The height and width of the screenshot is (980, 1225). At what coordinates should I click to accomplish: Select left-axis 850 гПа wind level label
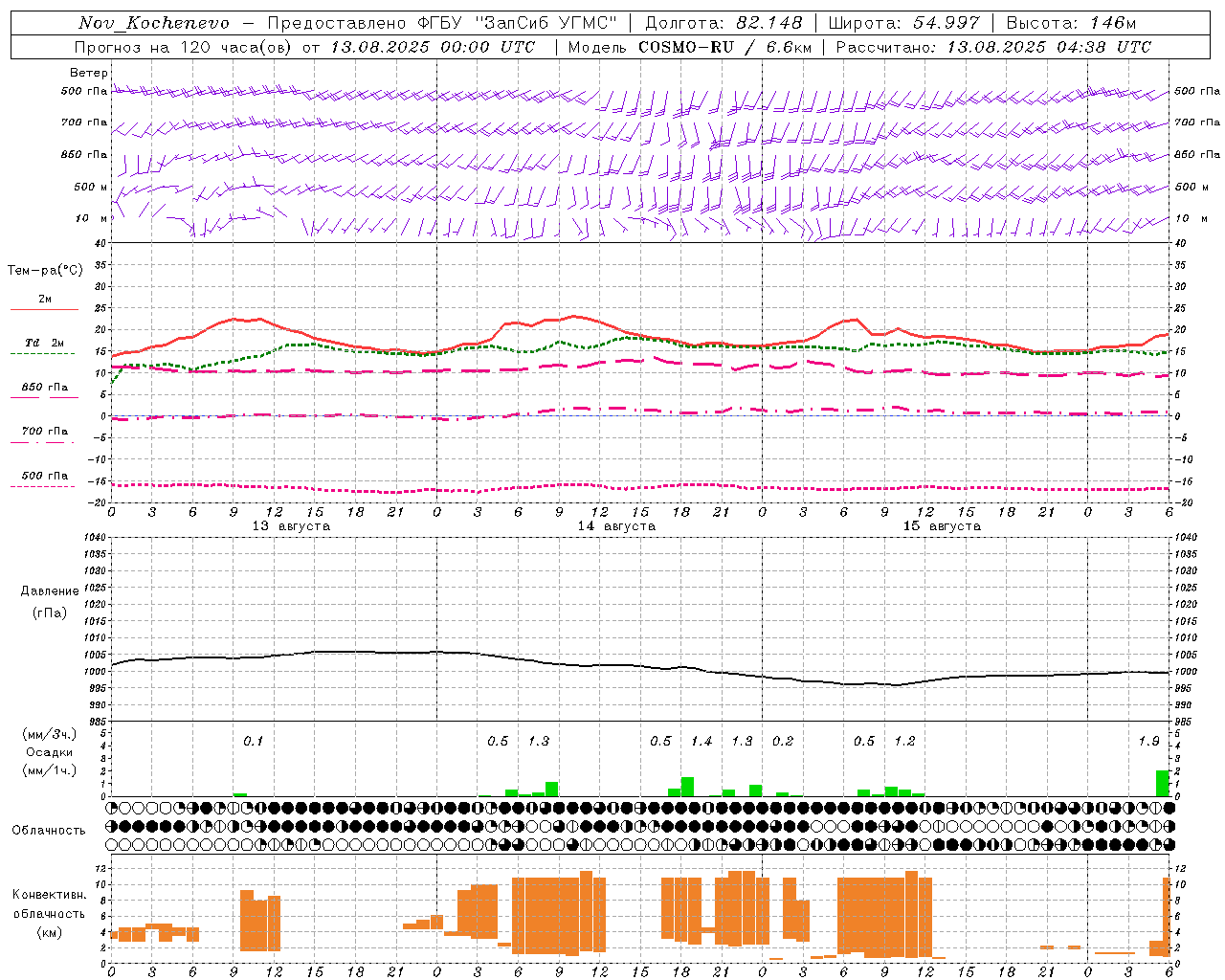tap(84, 154)
